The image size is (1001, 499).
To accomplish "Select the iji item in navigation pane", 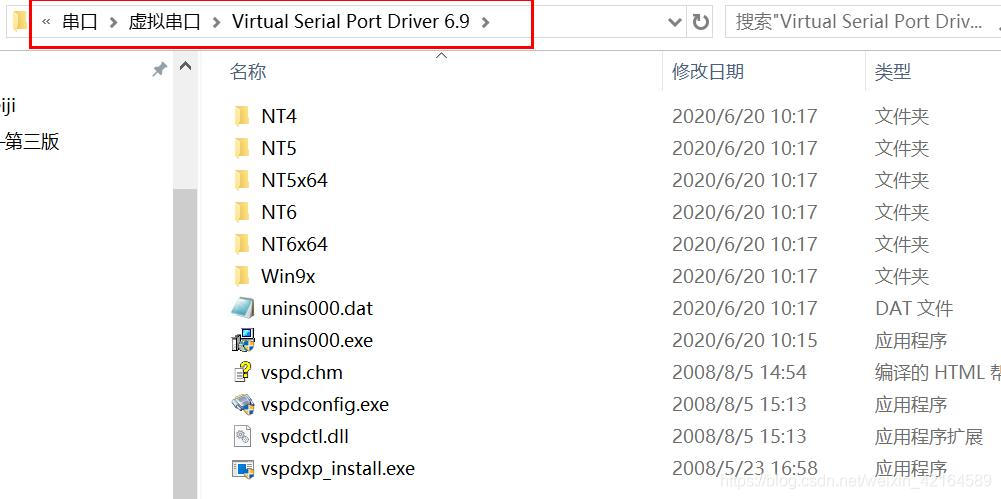I will (8, 107).
